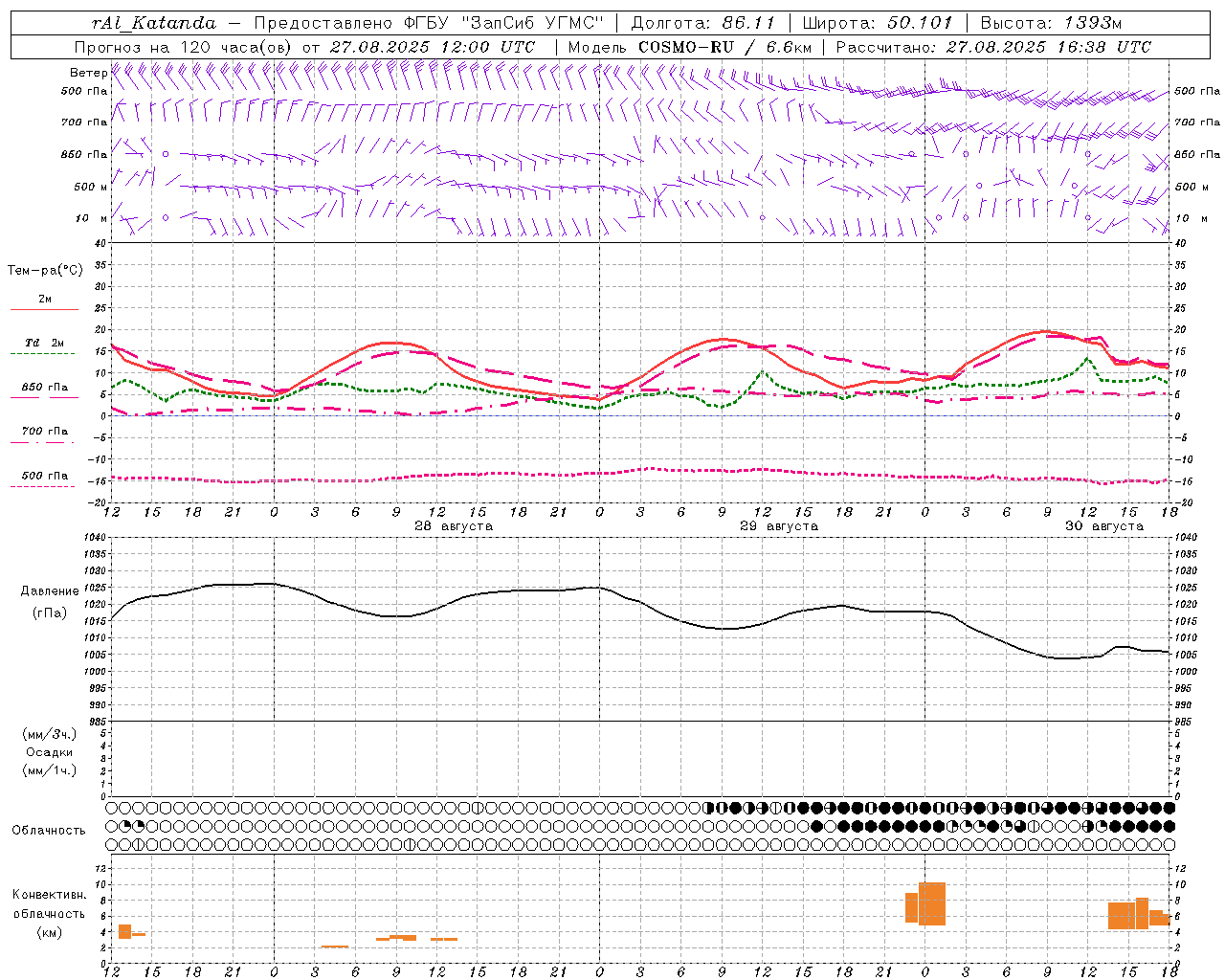Click the 'Тем-ра(°C)' temperature axis title
The height and width of the screenshot is (980, 1225).
45,271
